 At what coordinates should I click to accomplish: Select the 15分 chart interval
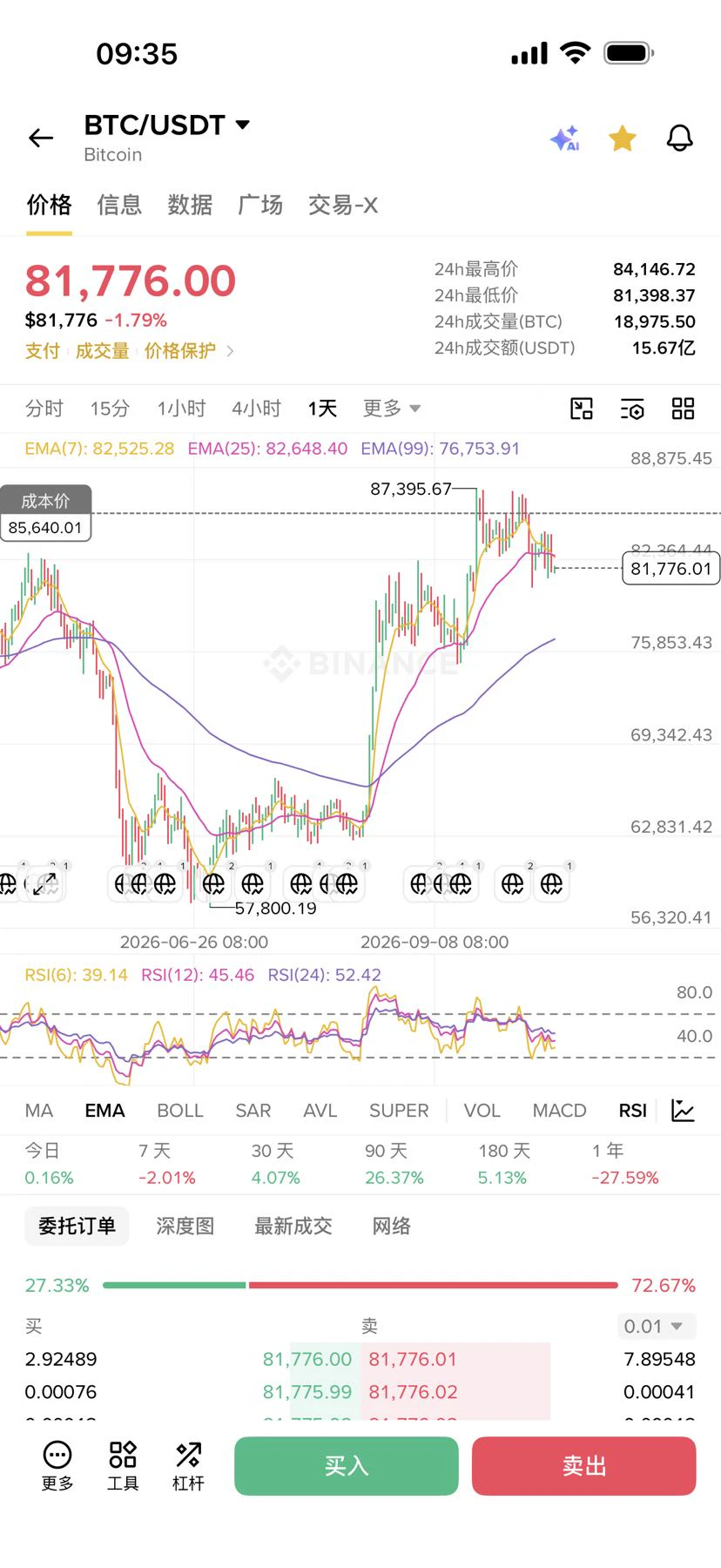tap(110, 409)
